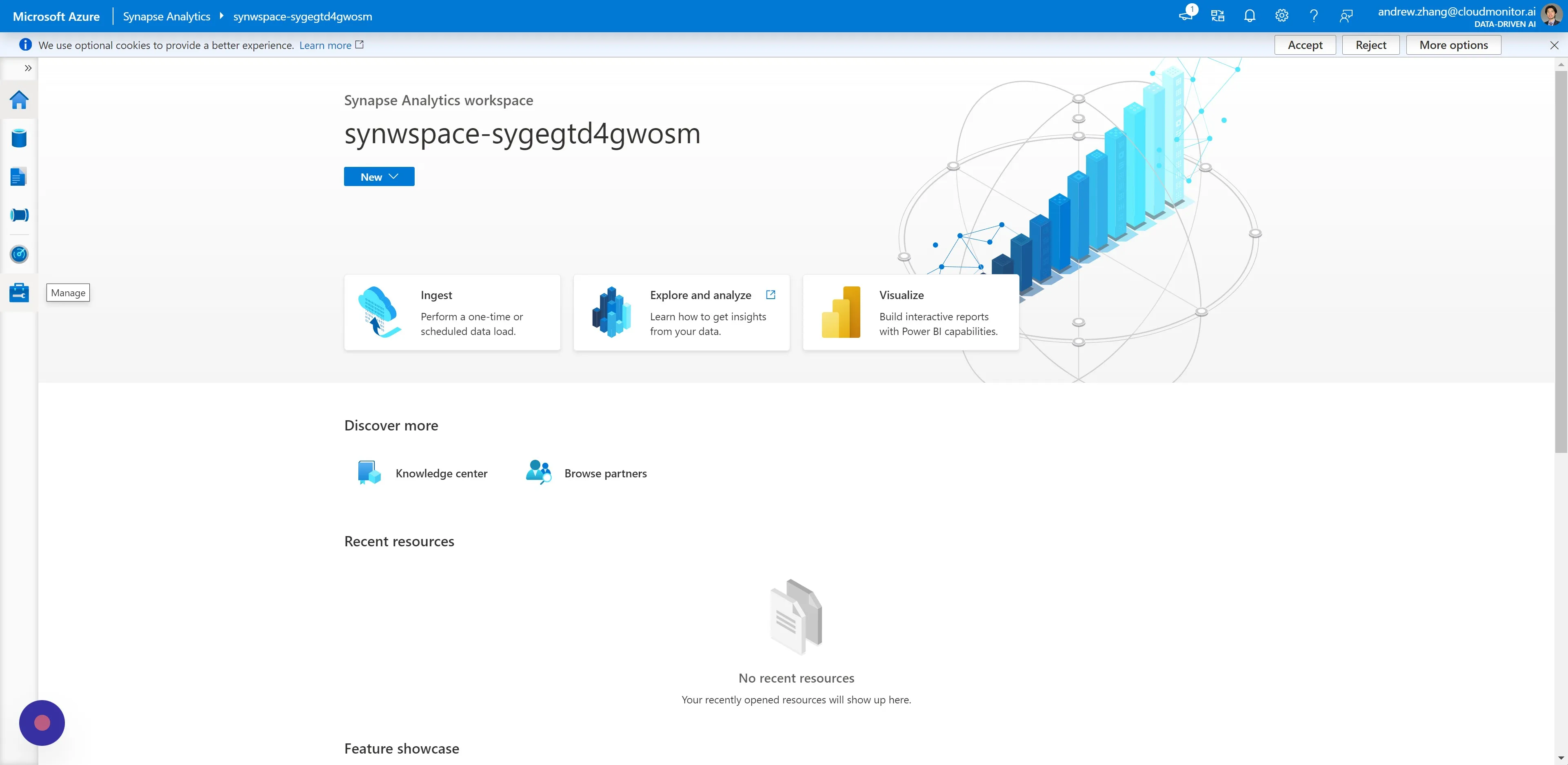Click the scrollbar up arrow
The width and height of the screenshot is (1568, 765).
point(1561,64)
